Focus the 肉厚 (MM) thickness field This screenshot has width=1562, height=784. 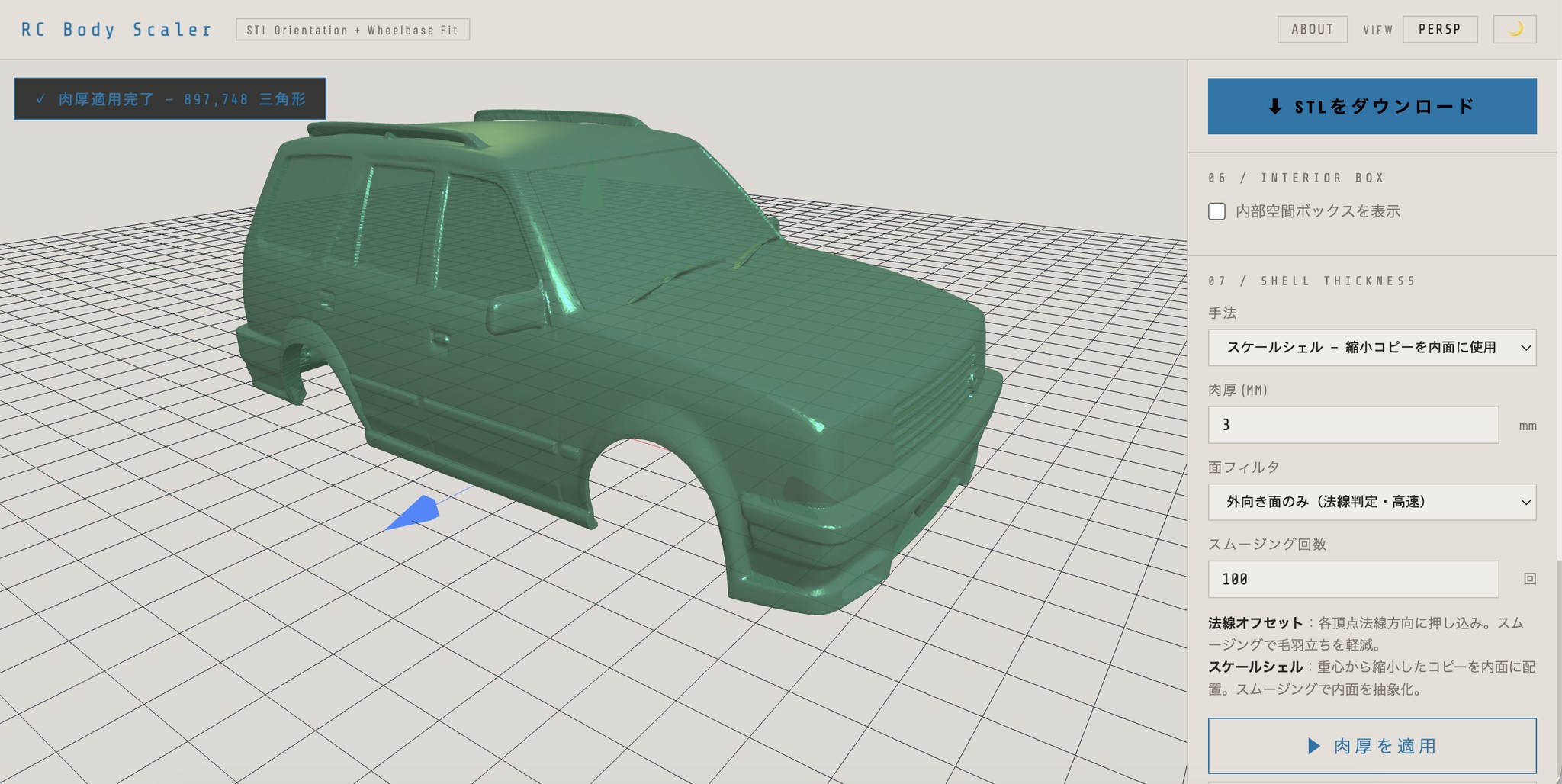coord(1353,425)
